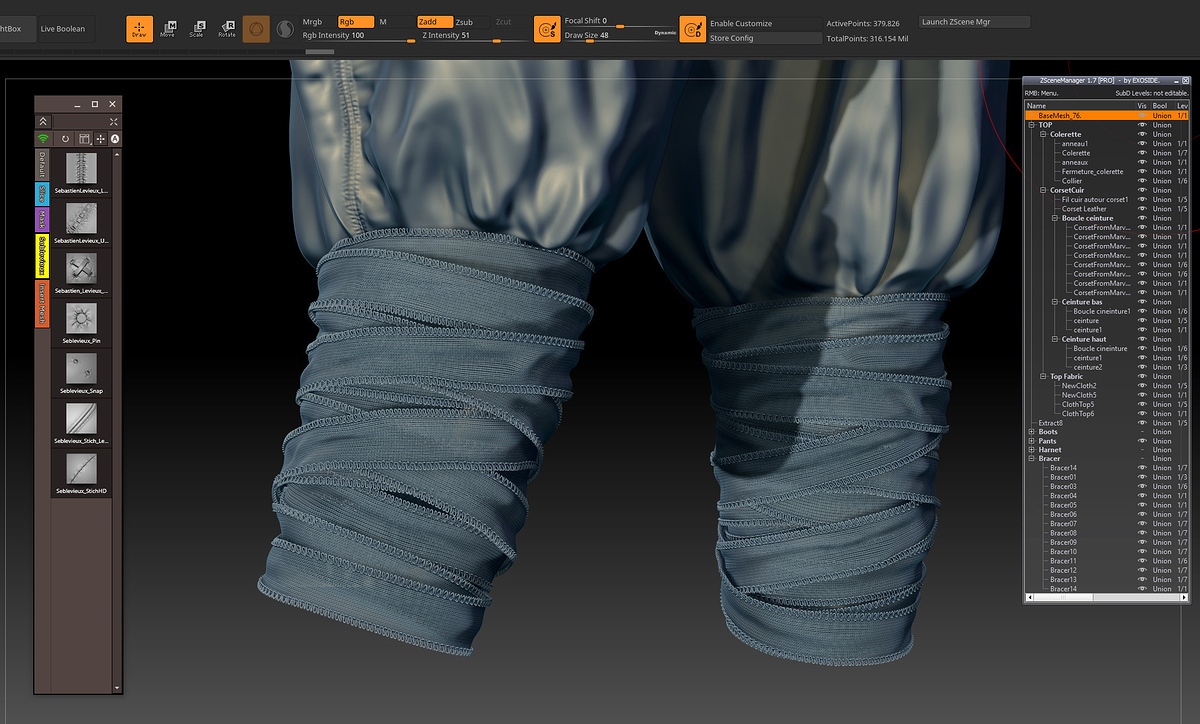
Task: Select the Seblevieux_Snap brush thumbnail
Action: (x=81, y=368)
